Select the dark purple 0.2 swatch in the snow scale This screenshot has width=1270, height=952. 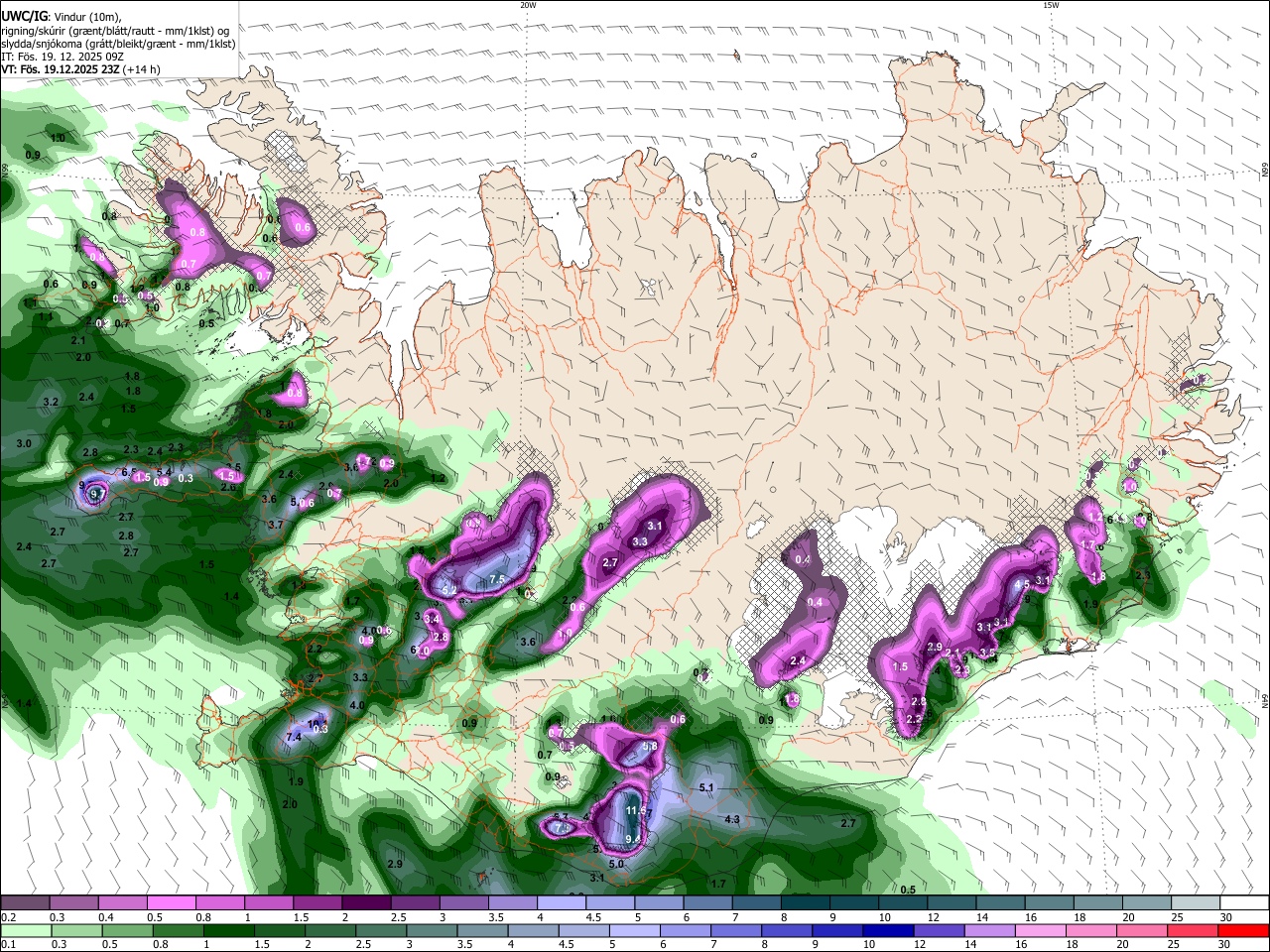[25, 903]
